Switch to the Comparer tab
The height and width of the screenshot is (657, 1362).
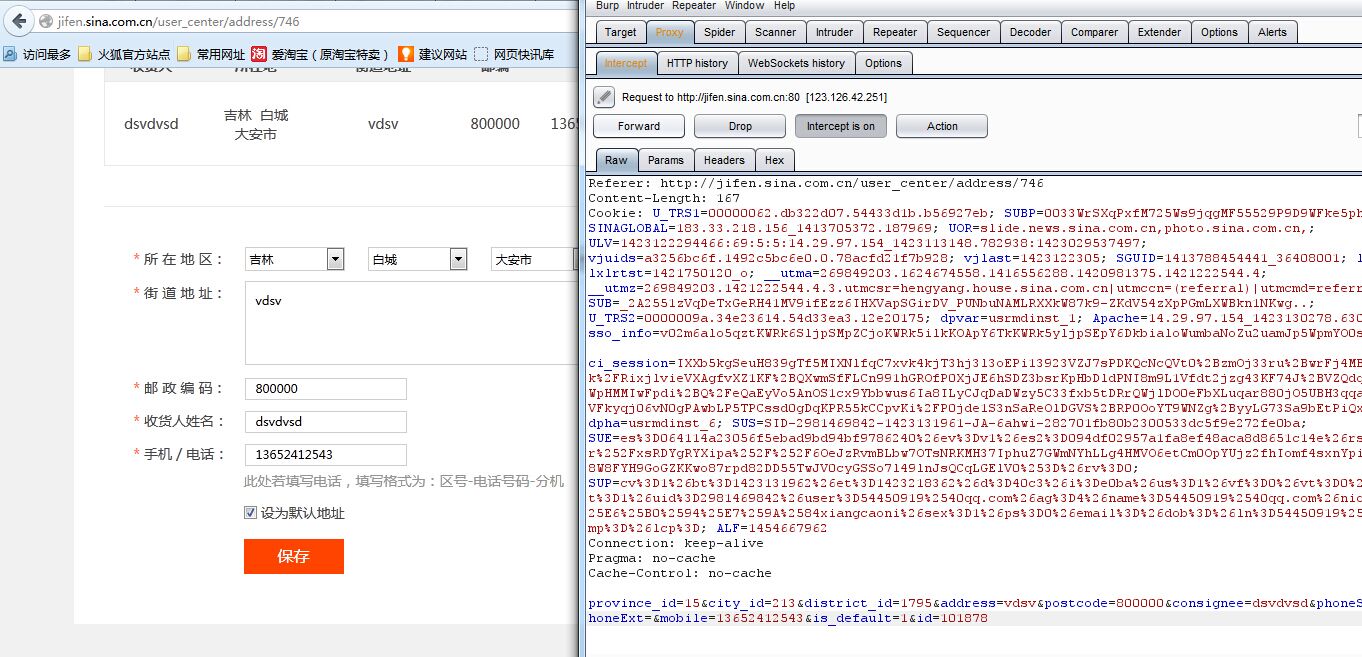1094,32
